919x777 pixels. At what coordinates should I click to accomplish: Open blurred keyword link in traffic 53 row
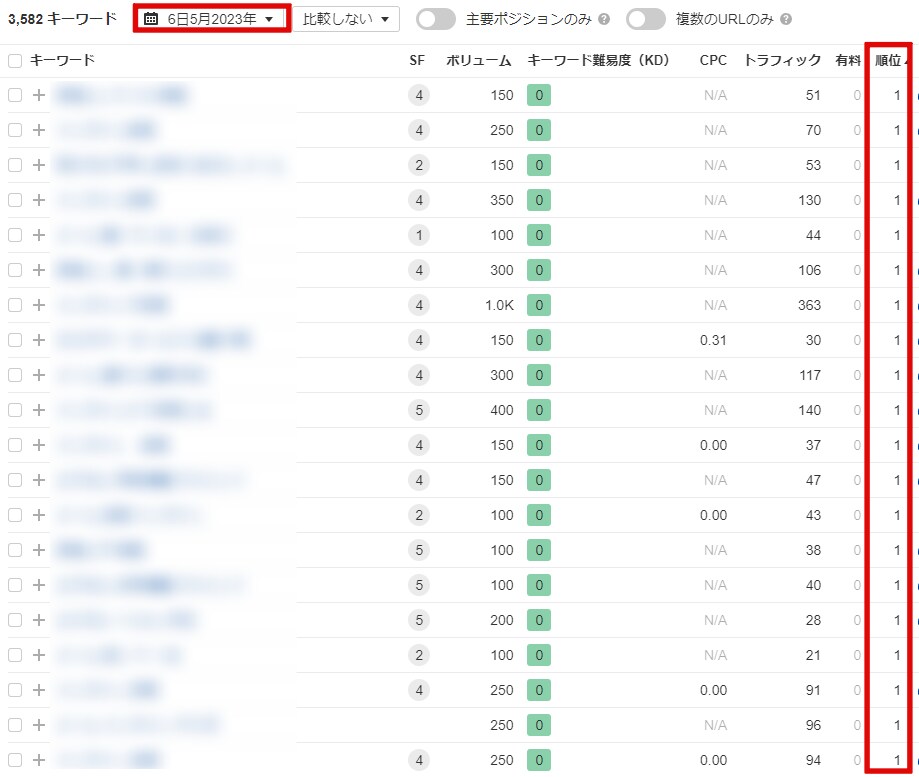pyautogui.click(x=171, y=165)
